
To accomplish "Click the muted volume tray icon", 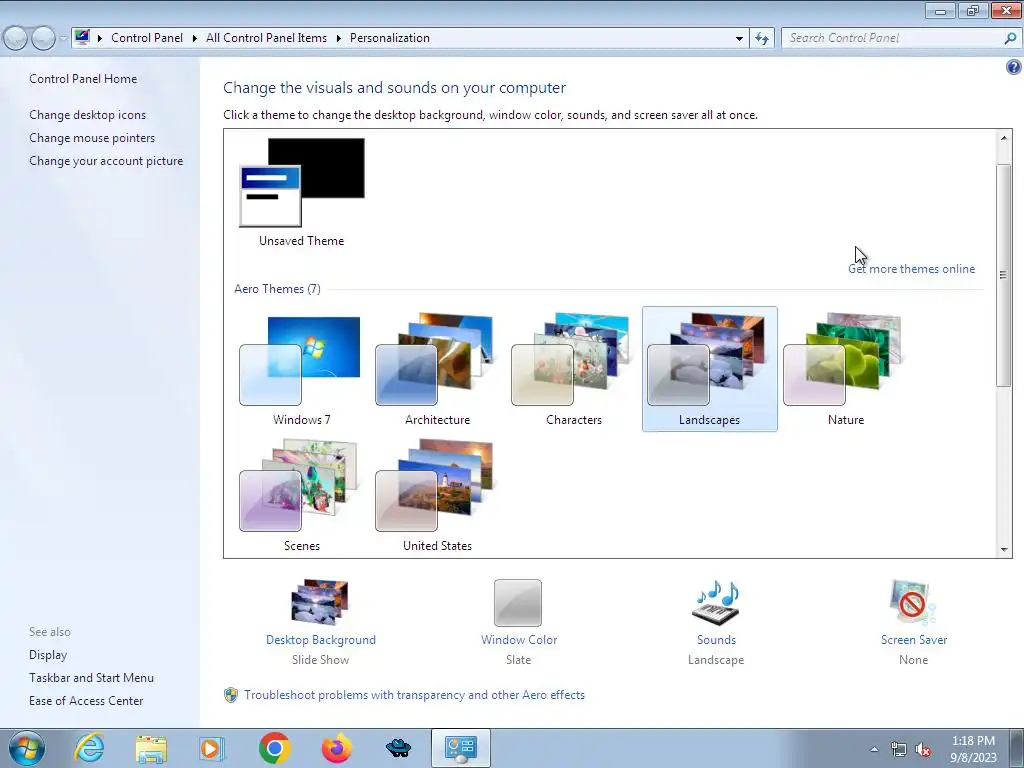I will (923, 749).
